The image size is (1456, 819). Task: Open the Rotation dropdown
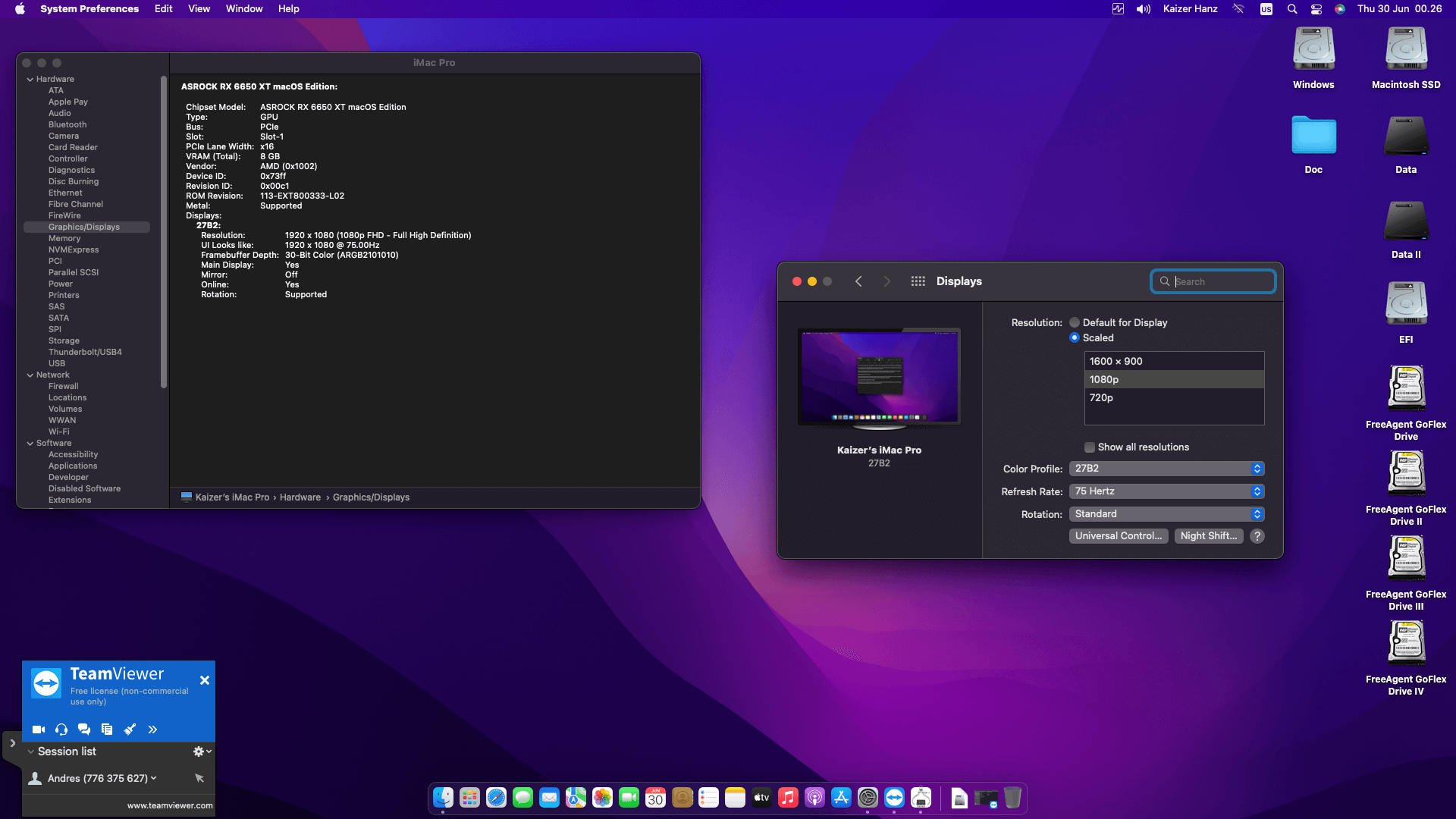(x=1166, y=514)
